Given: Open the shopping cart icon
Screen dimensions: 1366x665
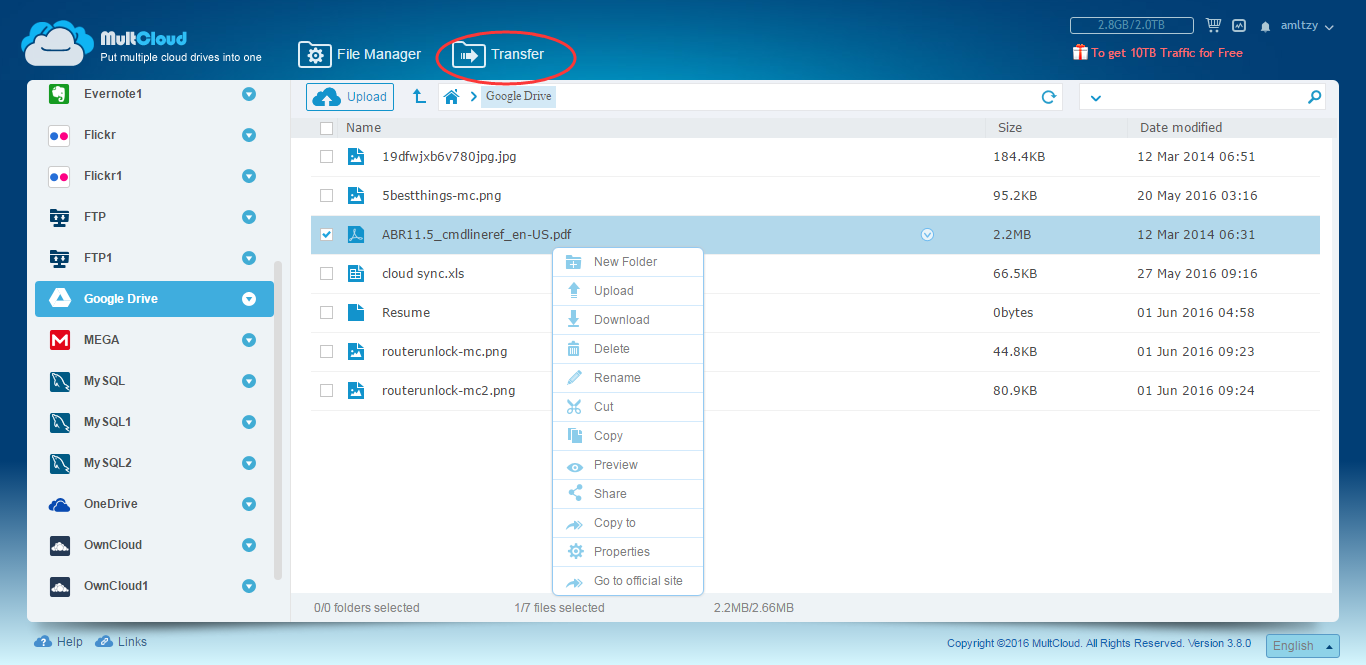Looking at the screenshot, I should 1213,26.
